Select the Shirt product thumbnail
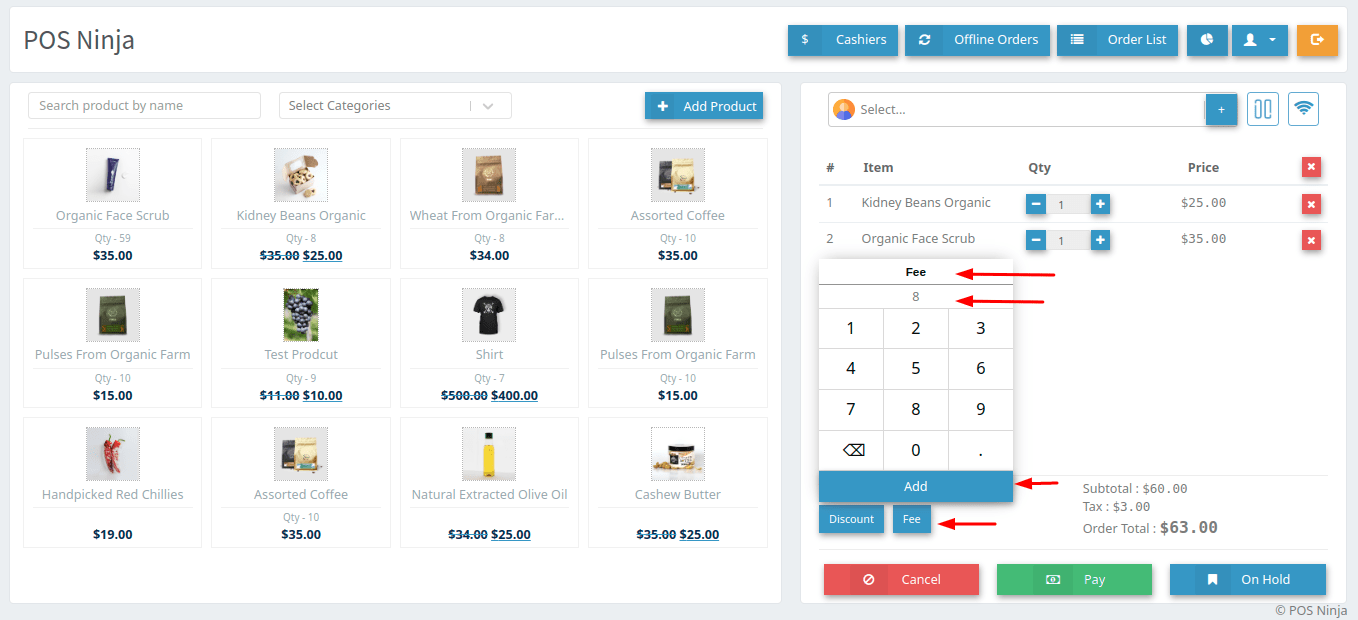 (x=489, y=315)
